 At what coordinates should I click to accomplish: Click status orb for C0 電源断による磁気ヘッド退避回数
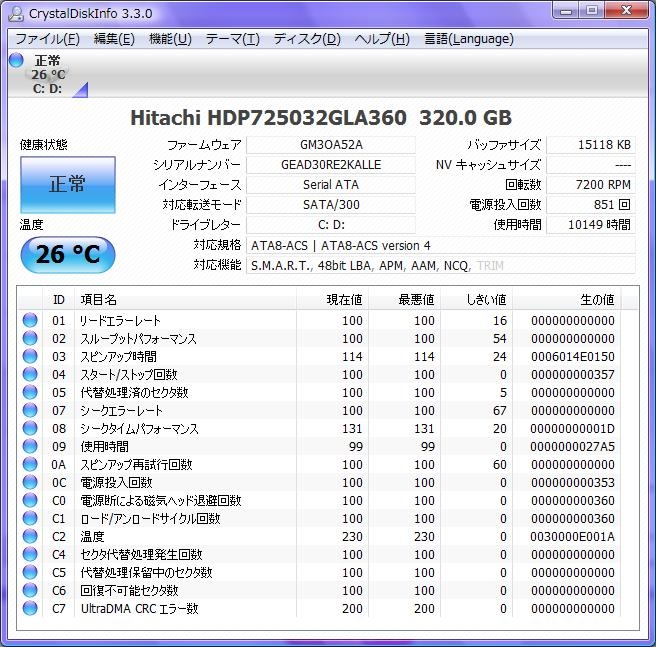[x=30, y=500]
